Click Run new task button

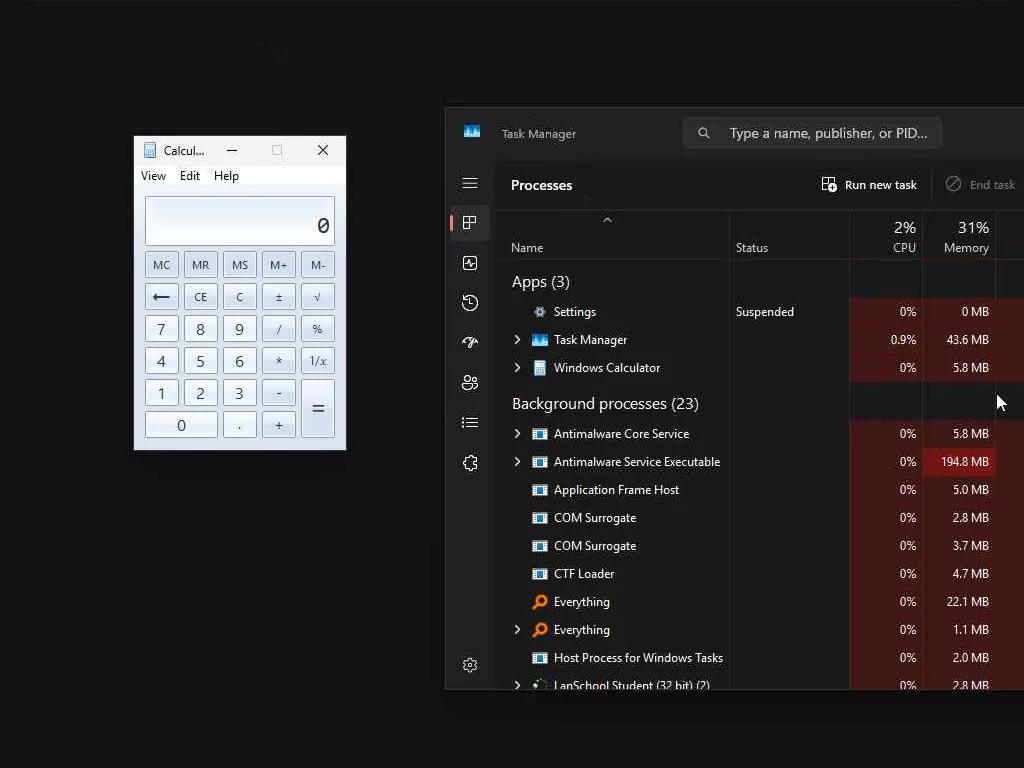click(x=869, y=185)
